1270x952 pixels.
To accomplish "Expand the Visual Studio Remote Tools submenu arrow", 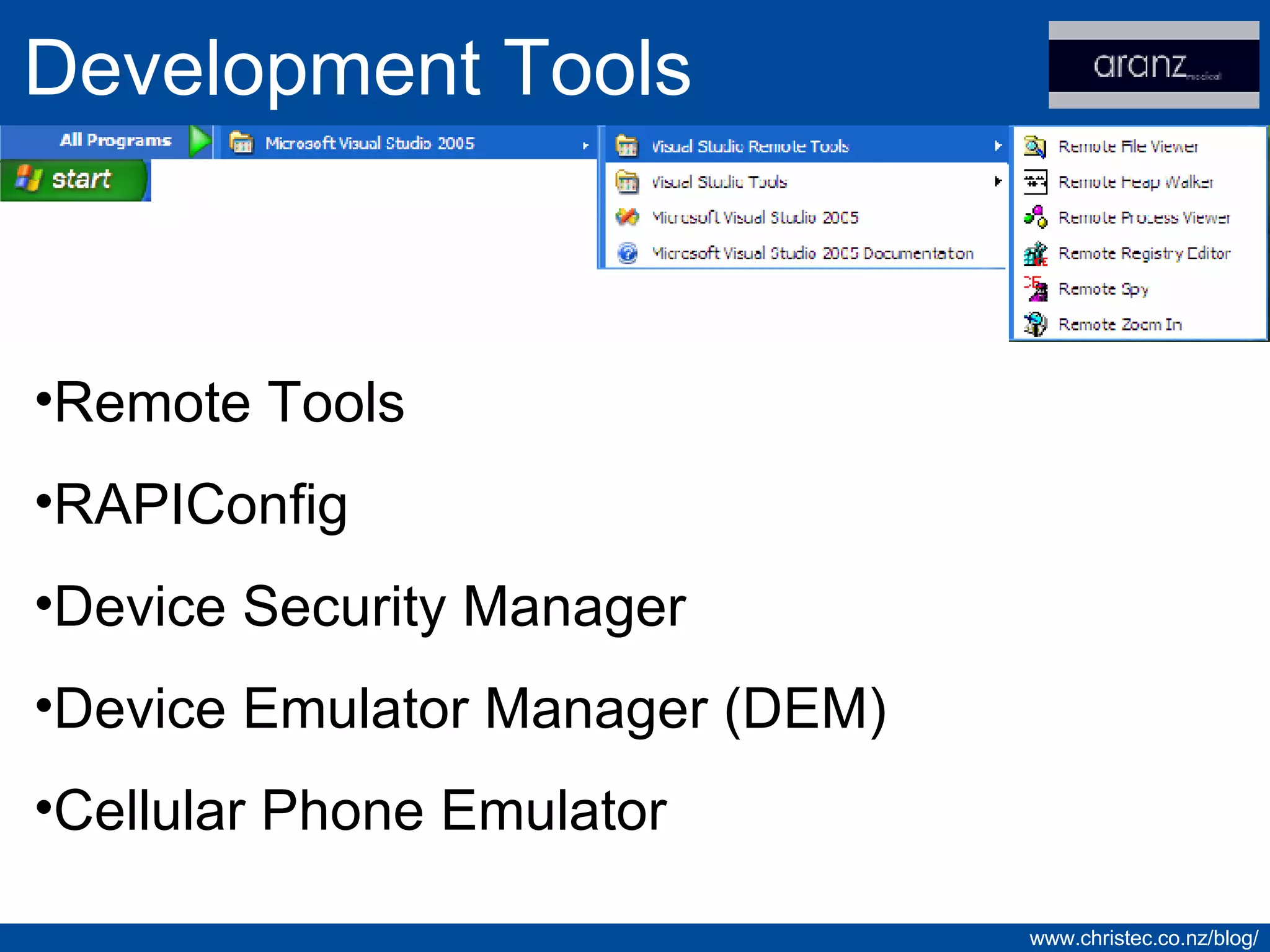I will tap(997, 146).
